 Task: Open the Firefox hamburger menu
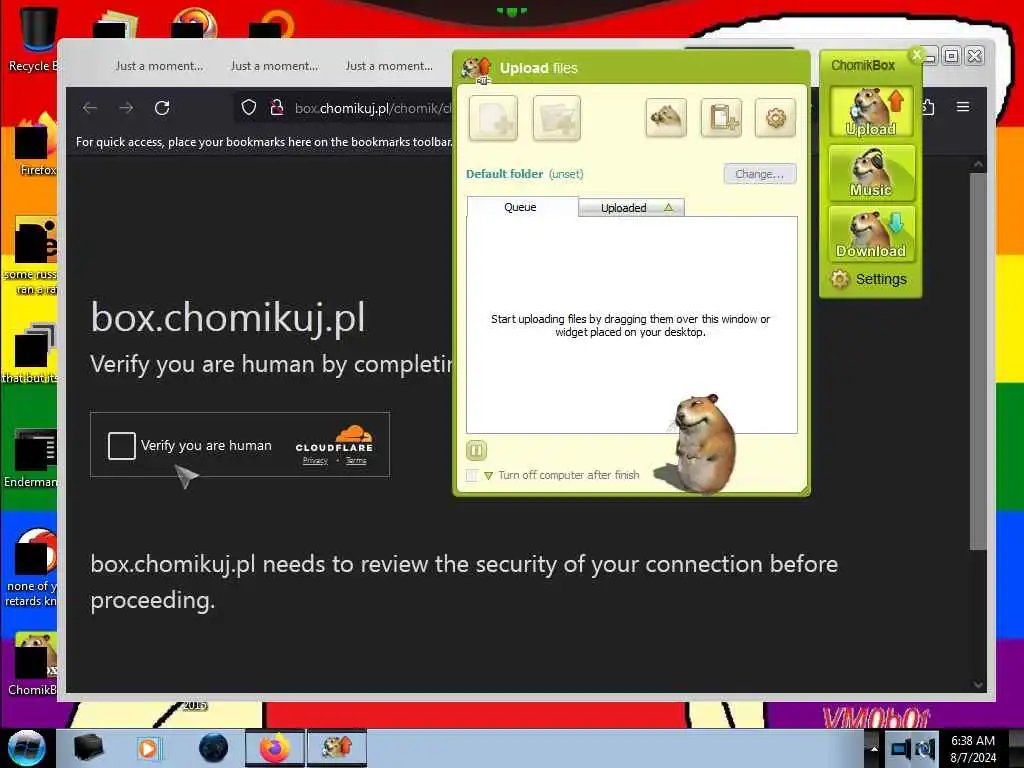point(963,107)
